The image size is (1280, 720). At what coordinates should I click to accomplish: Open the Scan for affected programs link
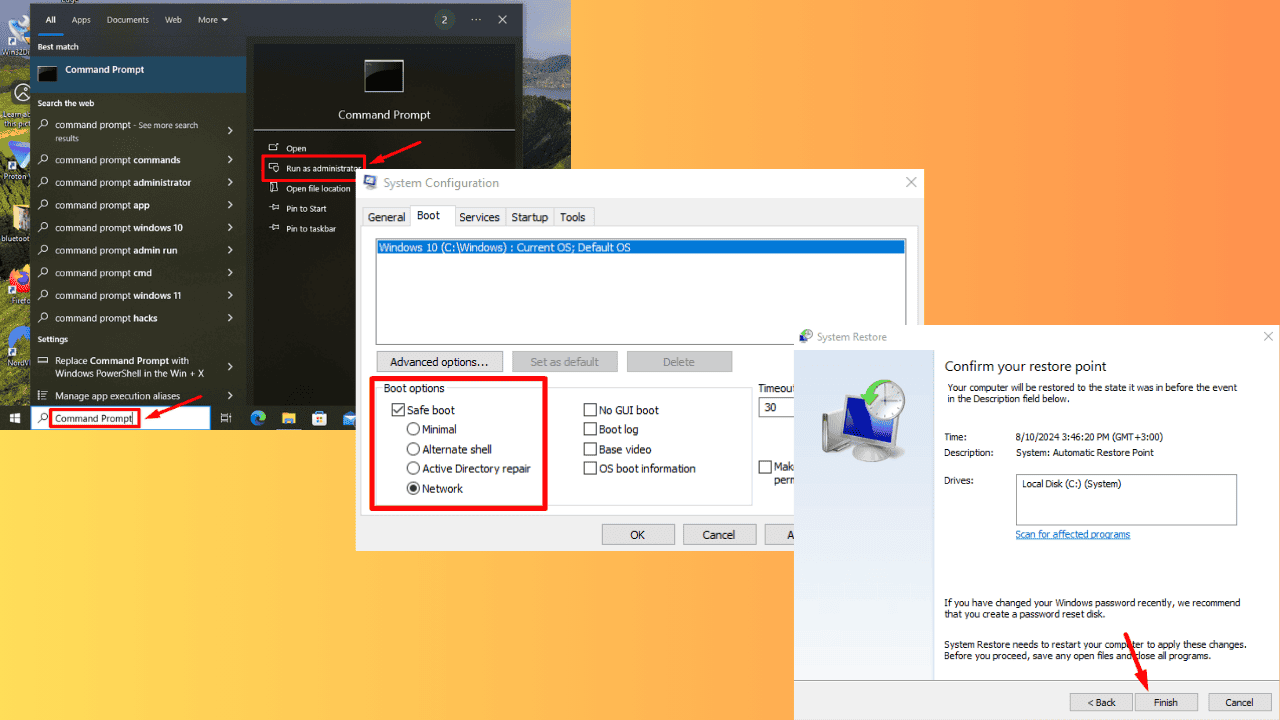(x=1072, y=534)
